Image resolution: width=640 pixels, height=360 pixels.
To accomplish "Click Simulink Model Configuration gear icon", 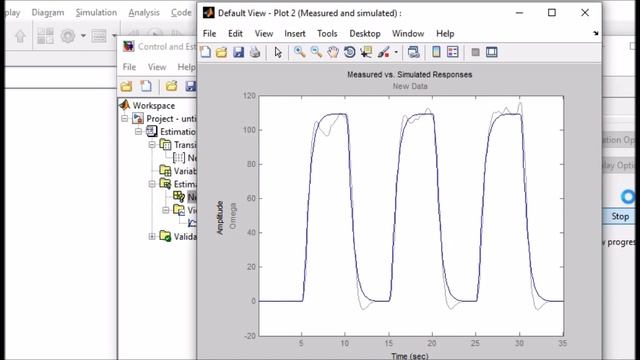I will [x=68, y=36].
